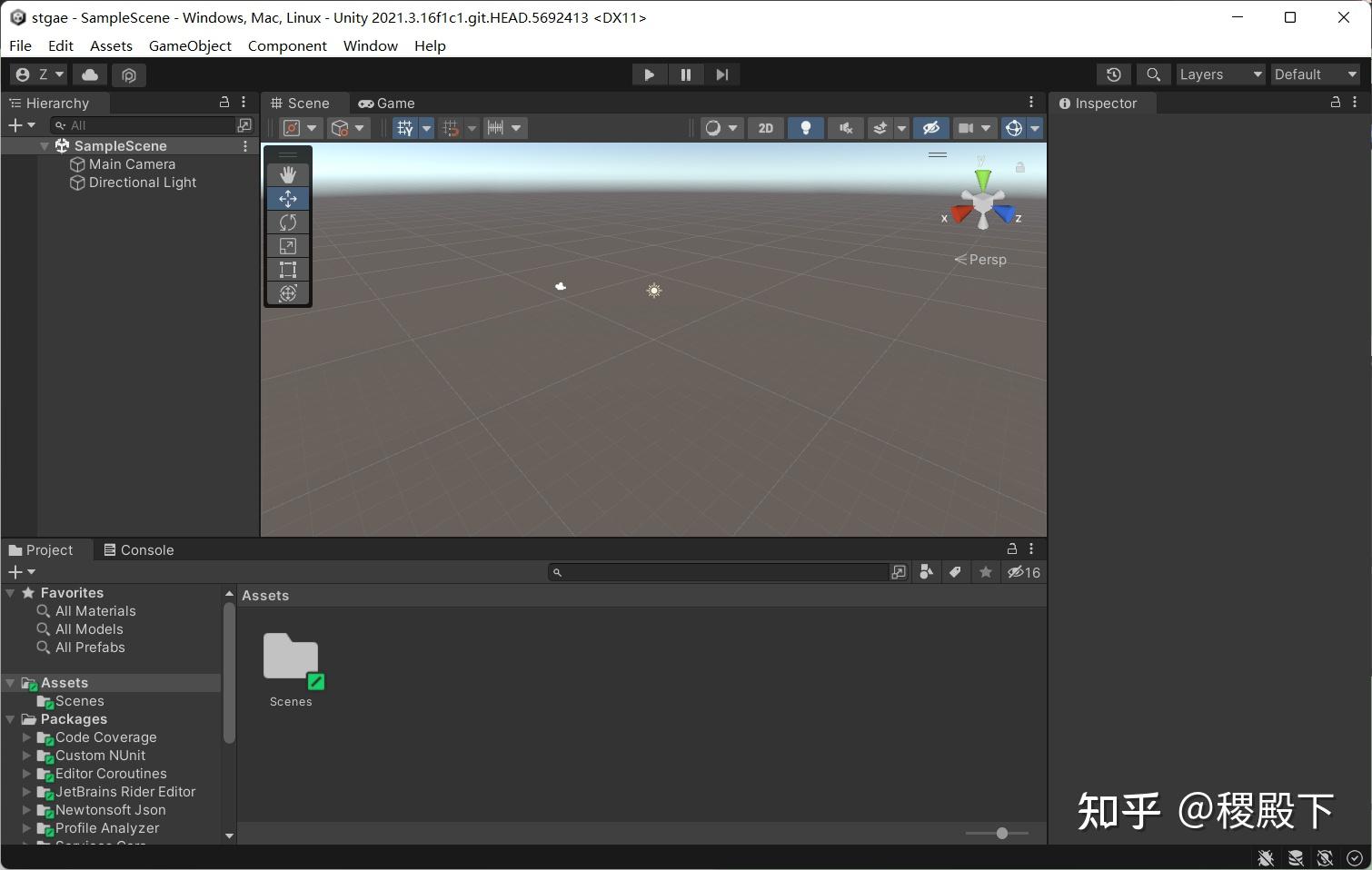The height and width of the screenshot is (870, 1372).
Task: Toggle 2D scene view mode
Action: point(764,128)
